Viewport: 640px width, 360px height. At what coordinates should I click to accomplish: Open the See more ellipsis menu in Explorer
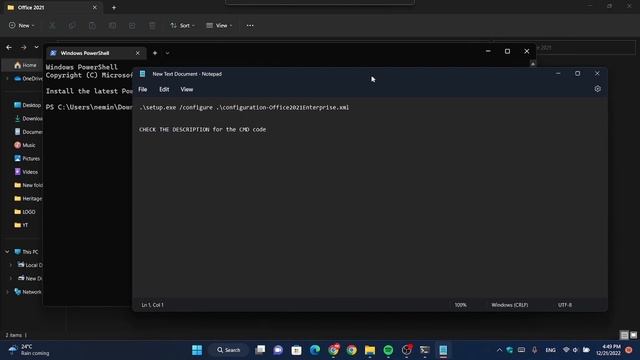250,25
